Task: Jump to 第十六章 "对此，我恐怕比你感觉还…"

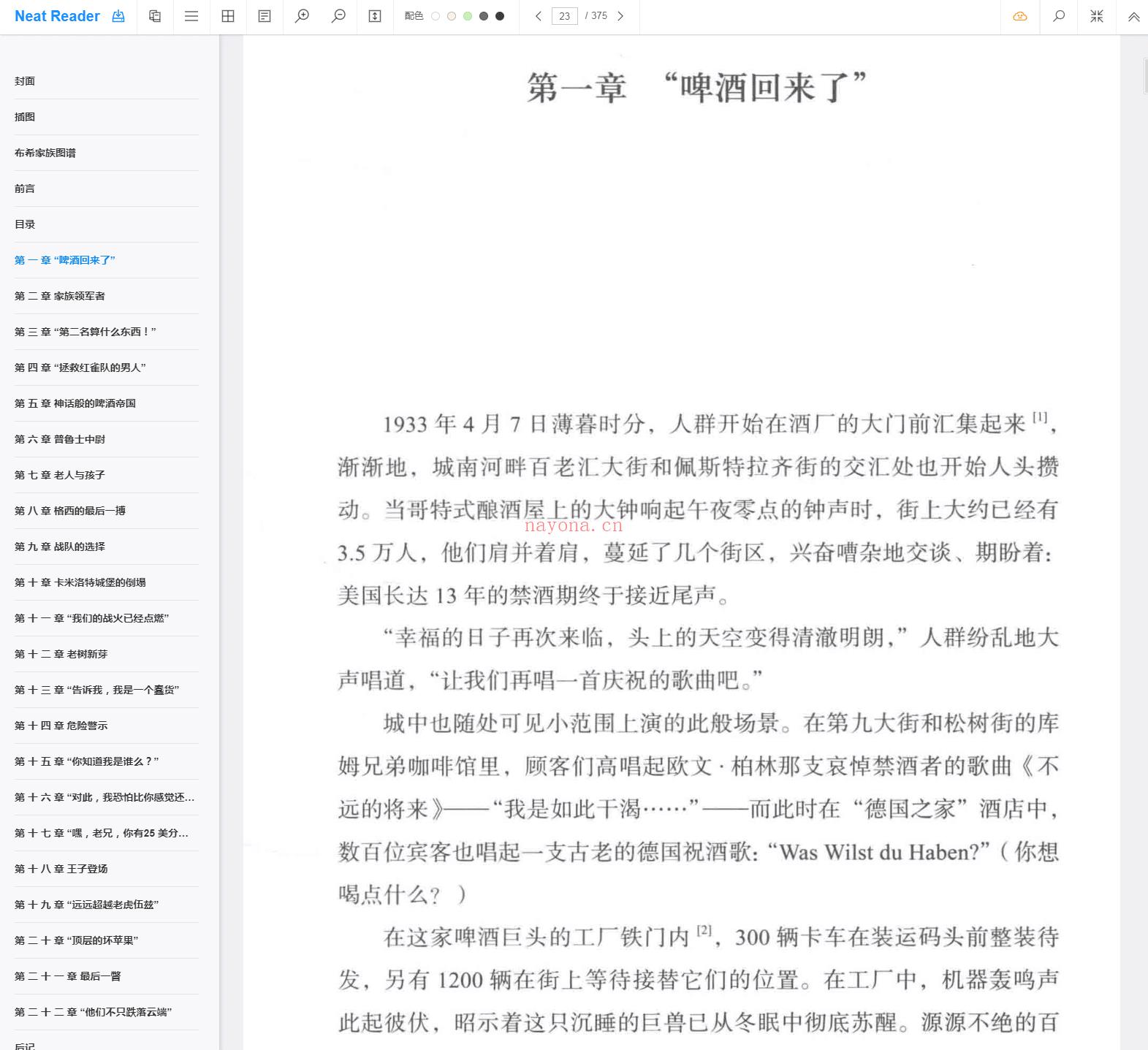Action: coord(106,797)
